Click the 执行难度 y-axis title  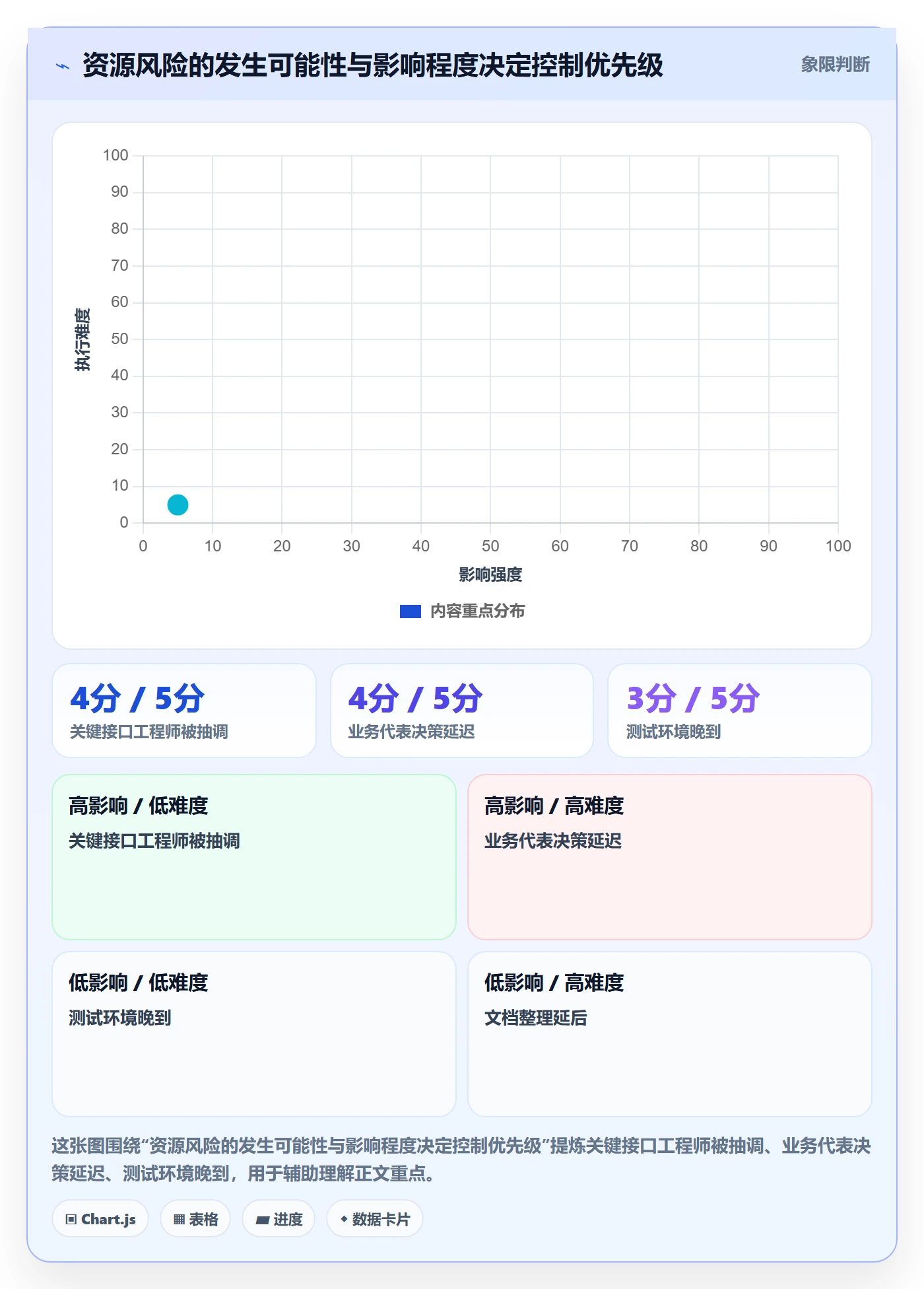click(x=82, y=339)
